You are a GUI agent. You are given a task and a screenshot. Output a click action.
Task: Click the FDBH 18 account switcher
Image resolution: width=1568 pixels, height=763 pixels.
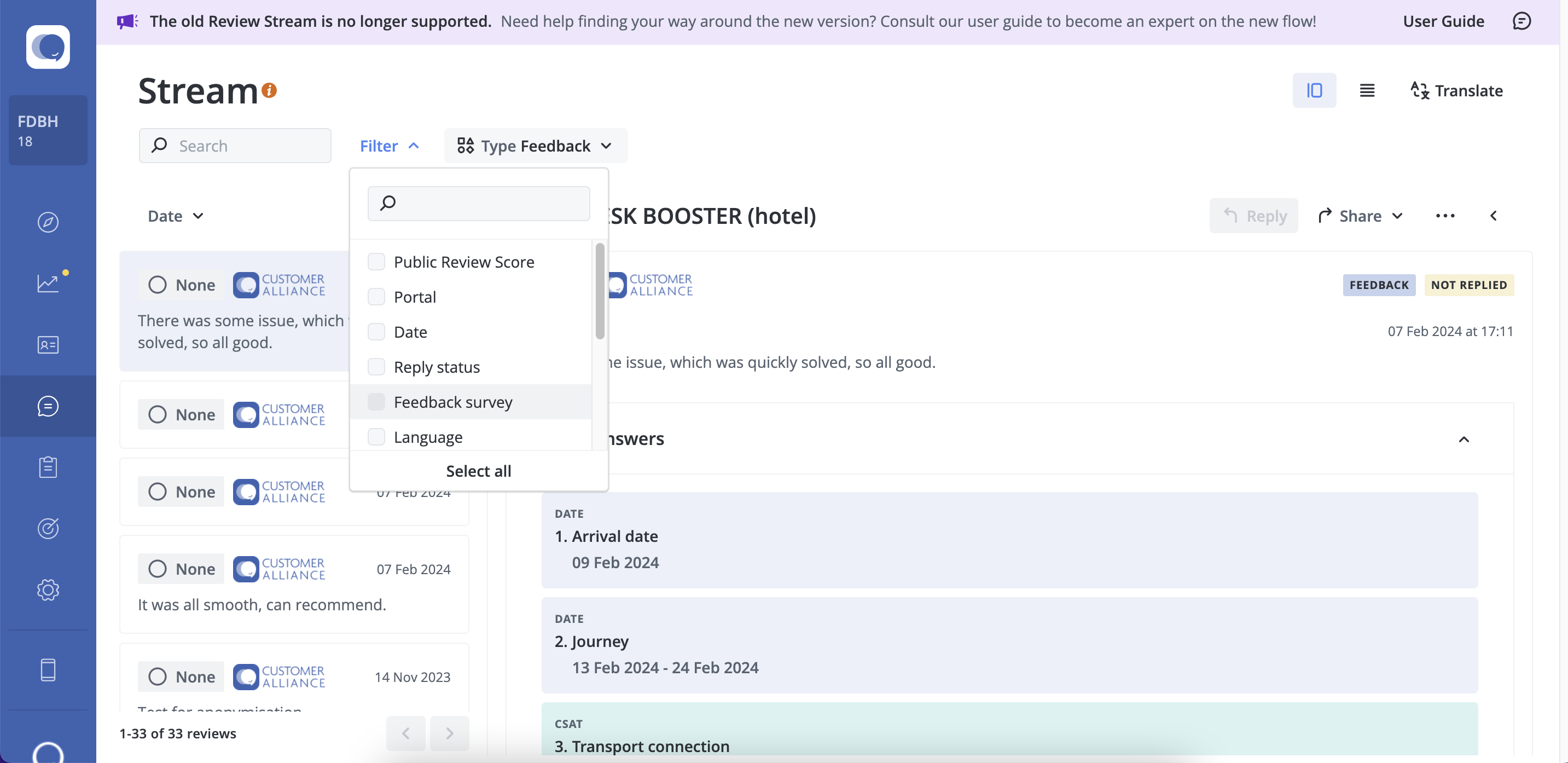[x=48, y=130]
